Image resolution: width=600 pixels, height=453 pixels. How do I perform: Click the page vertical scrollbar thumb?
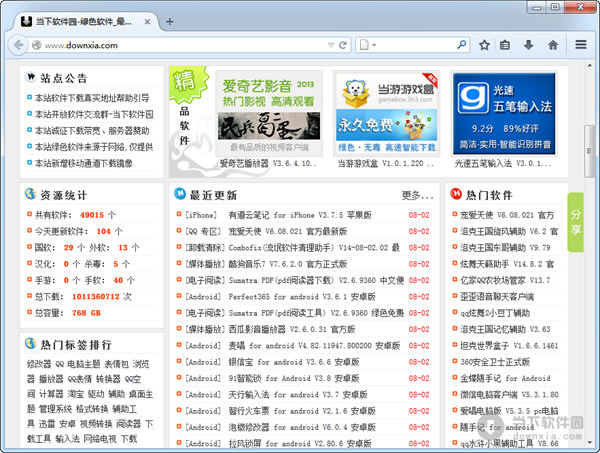589,151
